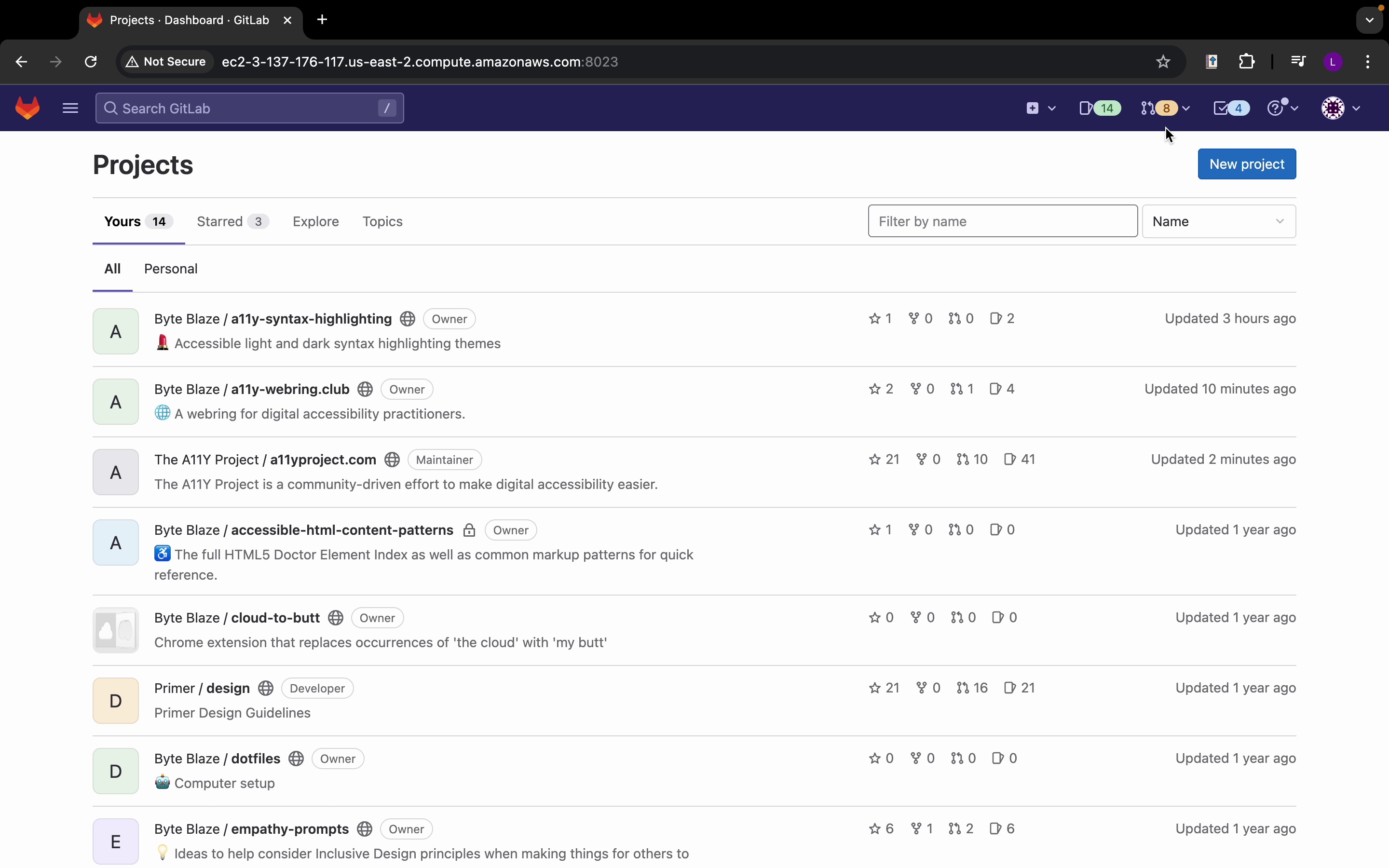Open the a11y-webring.club project link

tap(290, 389)
